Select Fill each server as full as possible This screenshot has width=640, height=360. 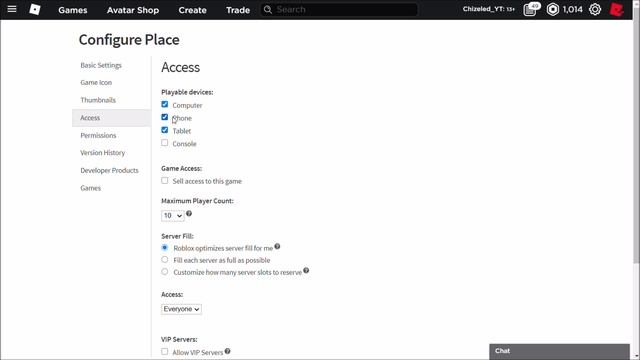pos(164,260)
